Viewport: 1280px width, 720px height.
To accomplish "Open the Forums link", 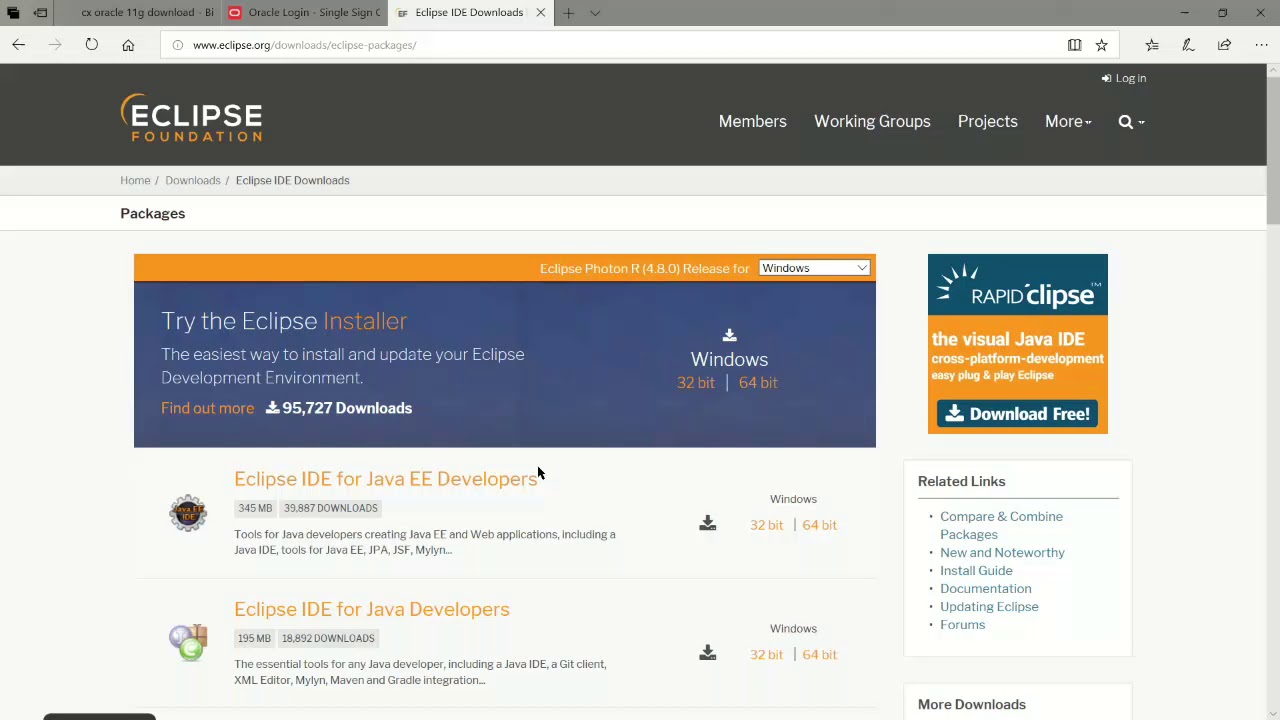I will point(962,625).
